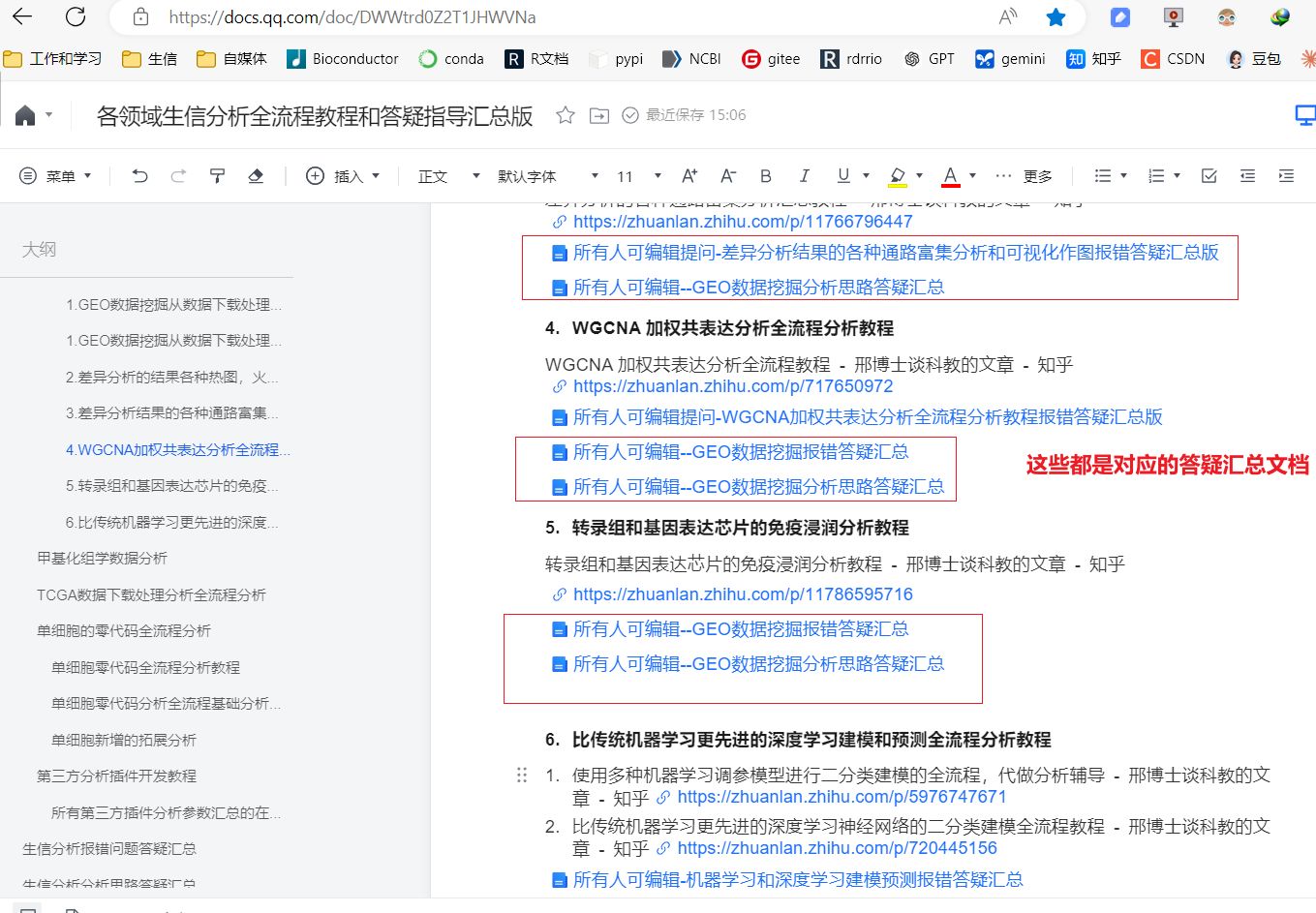Expand underline style dropdown arrow
The image size is (1316, 913).
click(x=867, y=175)
